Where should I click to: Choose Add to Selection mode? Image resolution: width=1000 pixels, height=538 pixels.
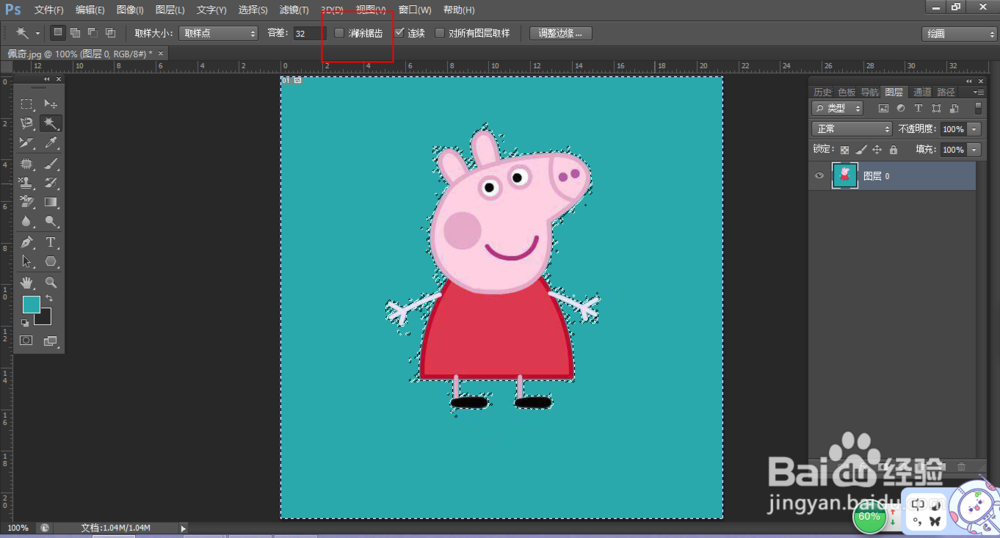tap(75, 33)
